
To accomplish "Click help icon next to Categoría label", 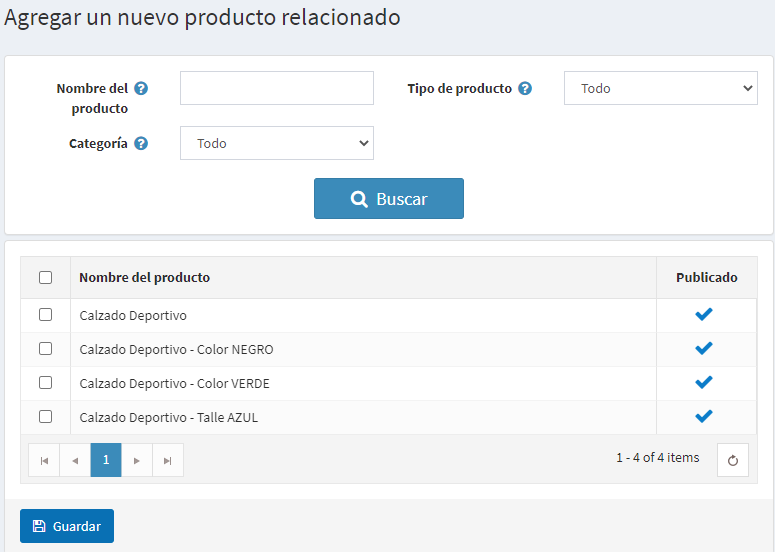I will pyautogui.click(x=141, y=143).
